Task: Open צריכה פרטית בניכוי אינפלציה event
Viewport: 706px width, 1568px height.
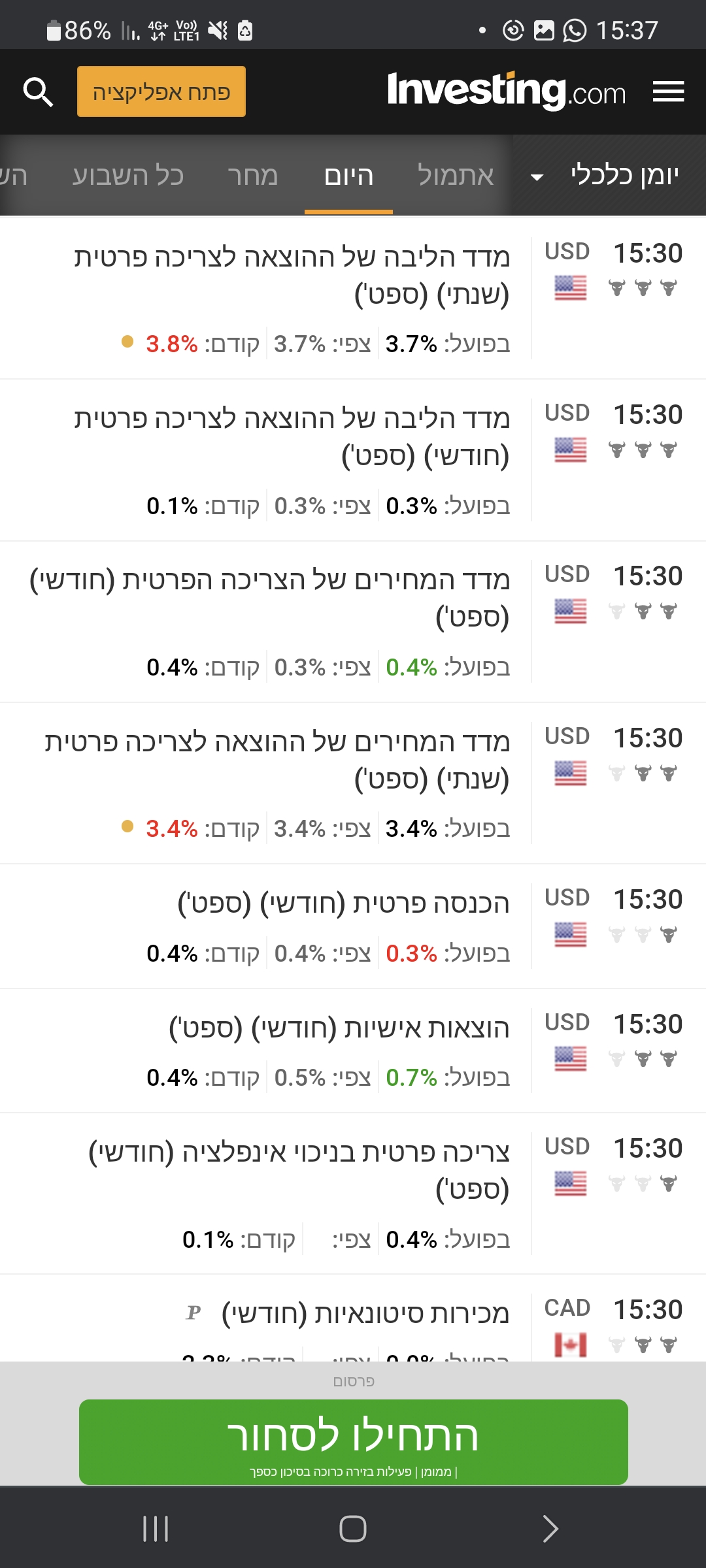Action: [x=299, y=1169]
